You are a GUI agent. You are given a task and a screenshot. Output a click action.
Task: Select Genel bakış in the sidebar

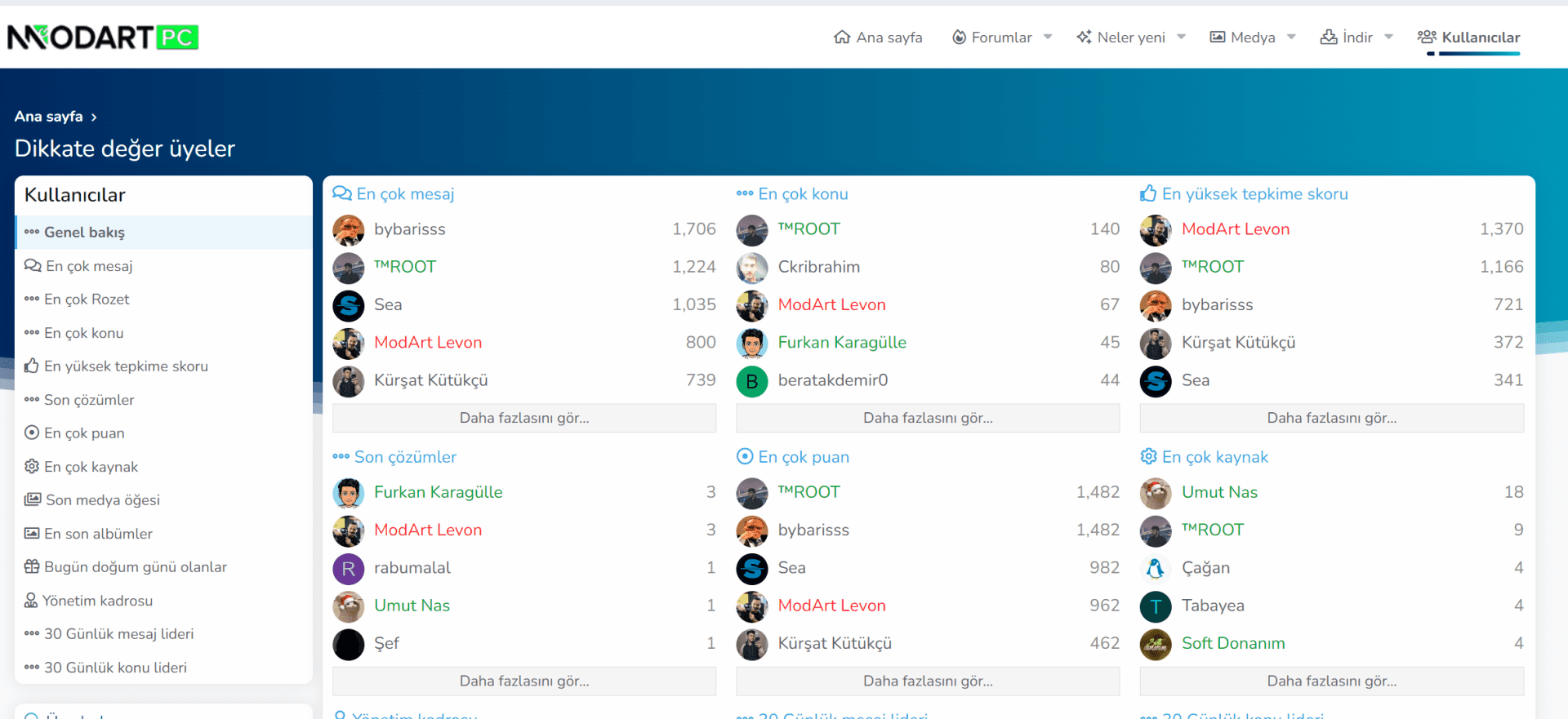coord(84,233)
